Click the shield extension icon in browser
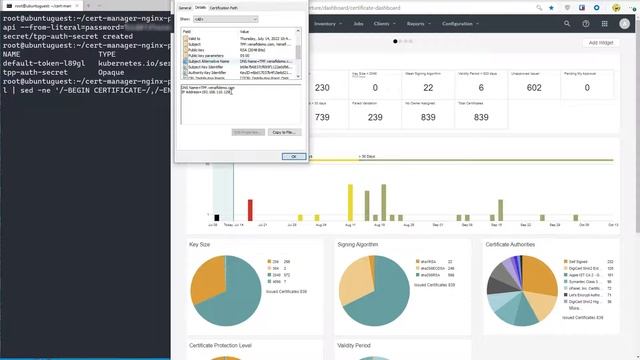 pos(567,8)
